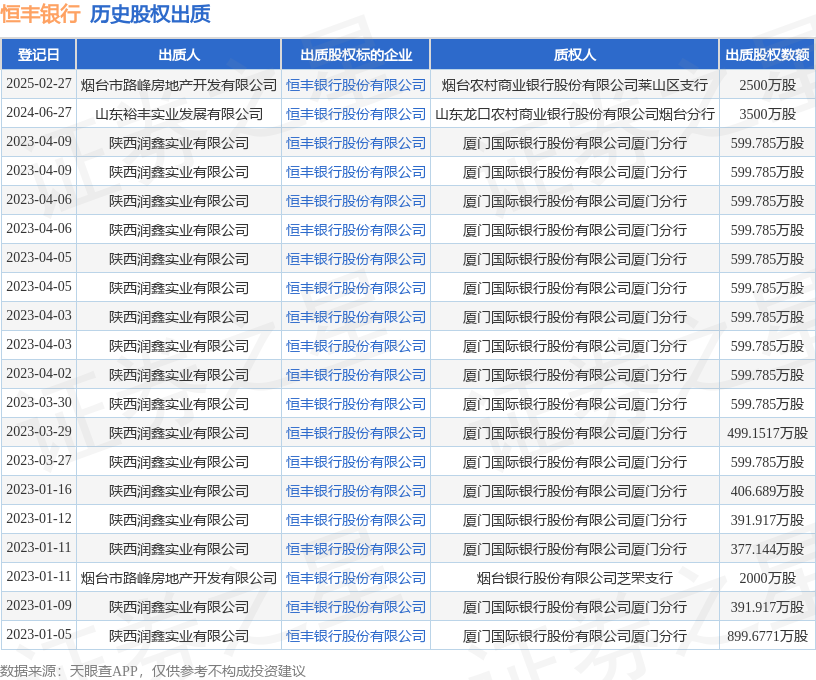Open 恒丰银行股份有限公司 link in 2023-03-27 row
The image size is (816, 680).
click(356, 462)
